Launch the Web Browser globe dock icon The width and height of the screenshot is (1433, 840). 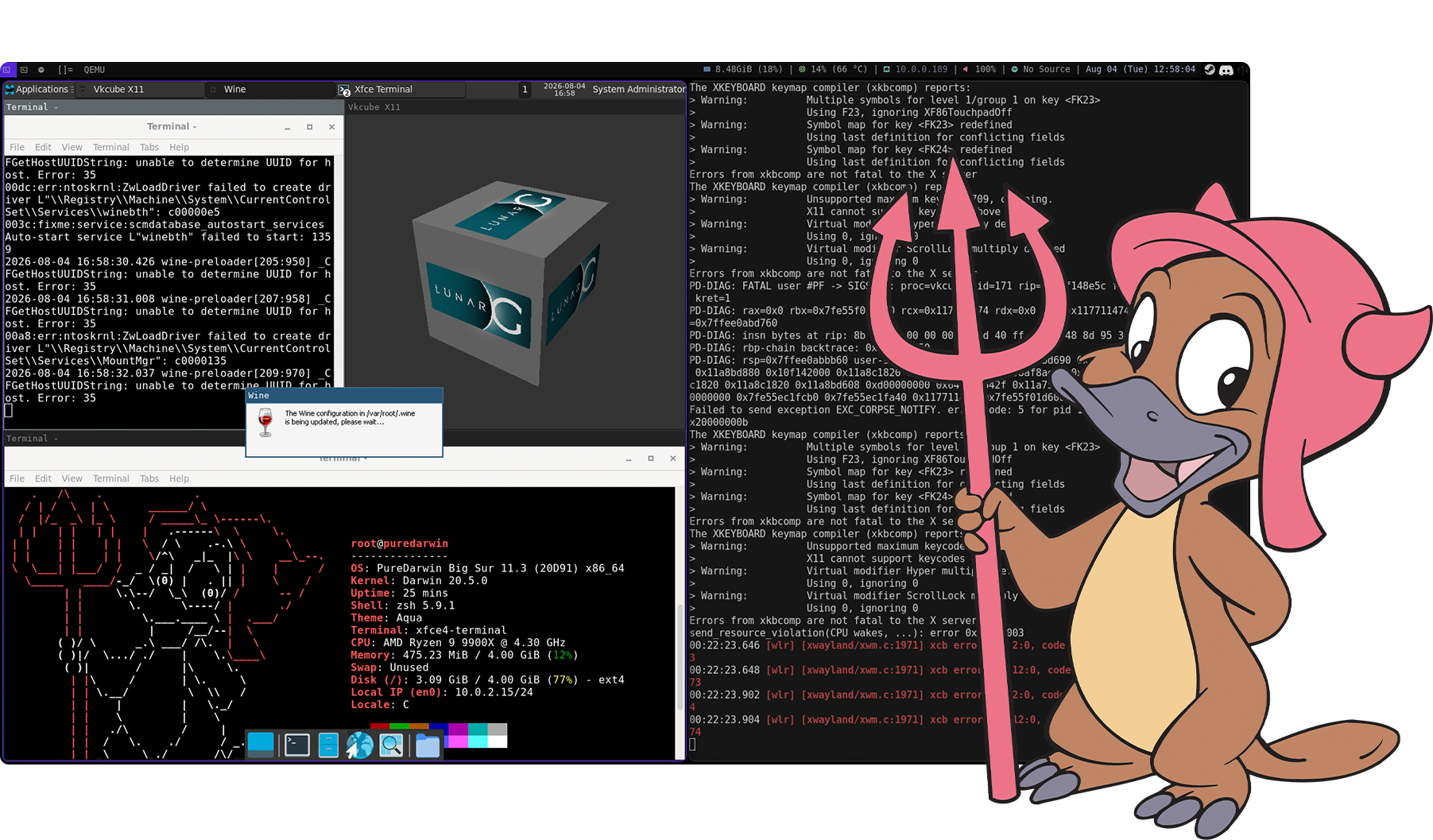point(359,745)
